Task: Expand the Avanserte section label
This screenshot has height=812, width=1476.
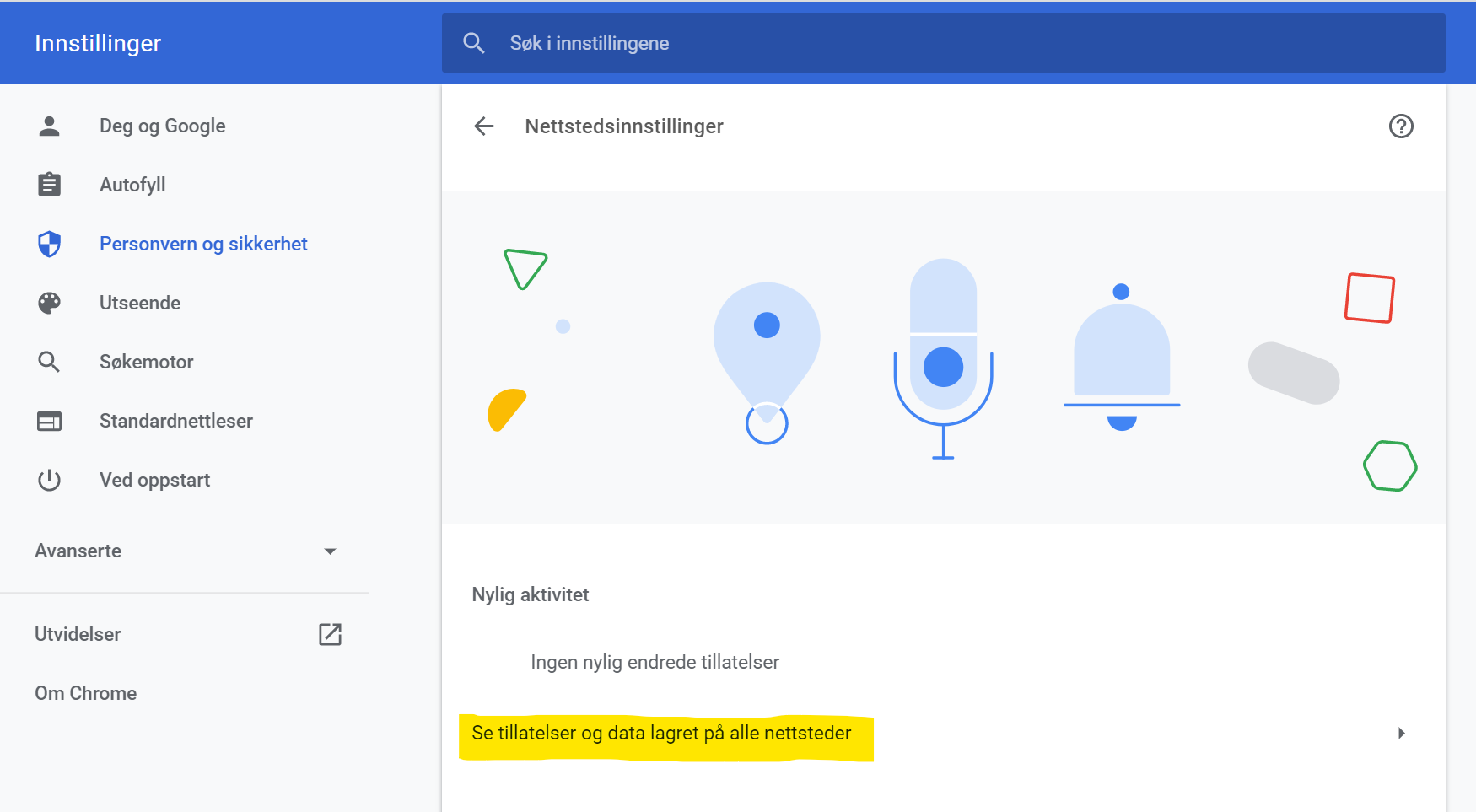Action: (78, 551)
